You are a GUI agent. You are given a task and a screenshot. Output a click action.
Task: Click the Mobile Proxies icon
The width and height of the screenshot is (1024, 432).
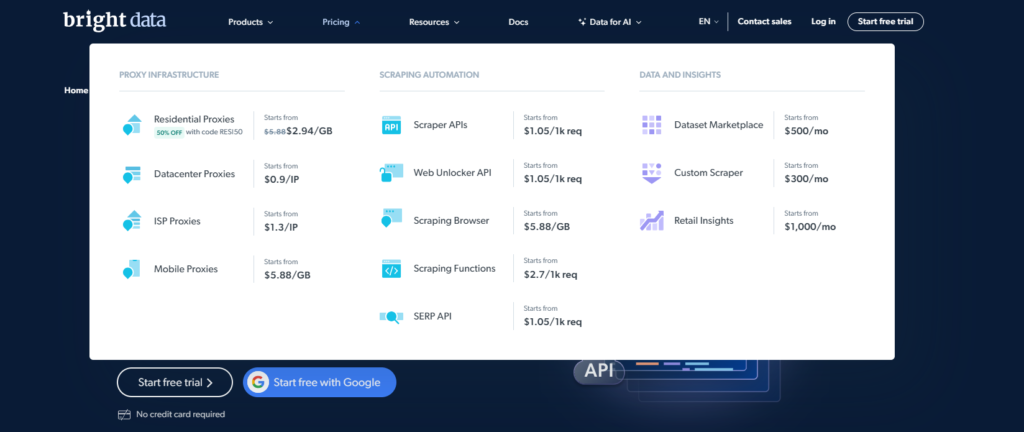click(x=132, y=269)
